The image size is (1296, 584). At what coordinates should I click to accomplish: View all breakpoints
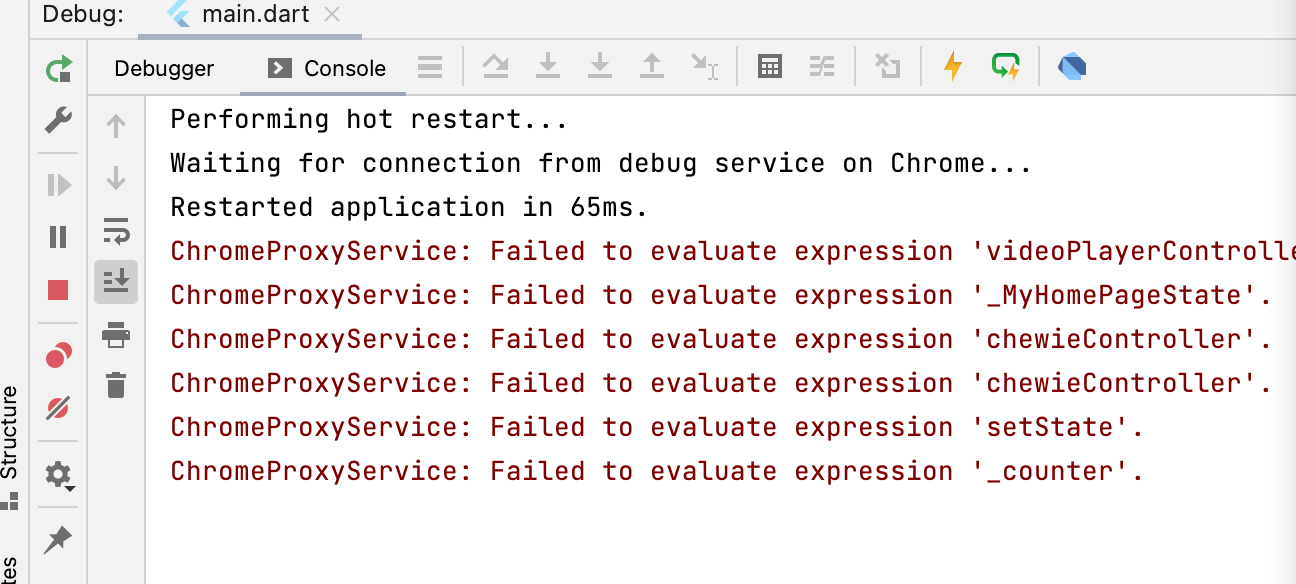[x=57, y=352]
